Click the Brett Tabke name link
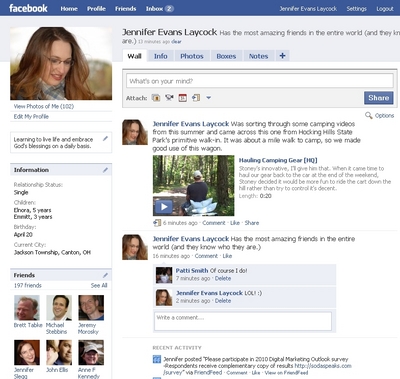This screenshot has width=400, height=379. click(28, 325)
